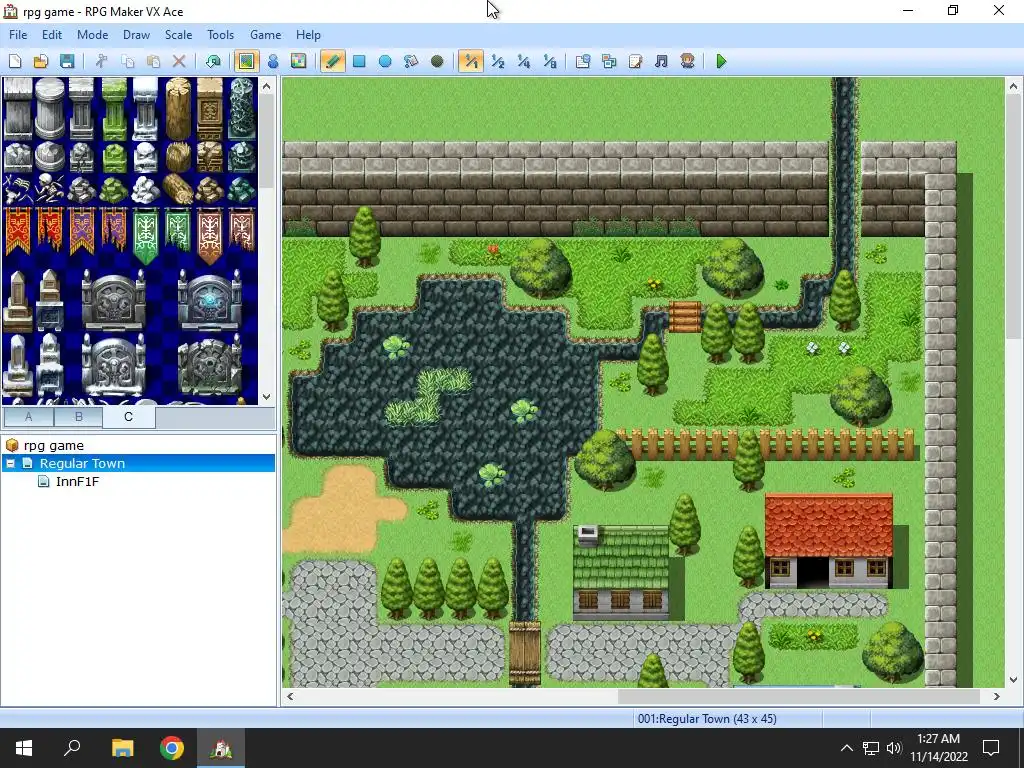The height and width of the screenshot is (768, 1024).
Task: Click the map horizontal scrollbar thumb
Action: coord(799,696)
